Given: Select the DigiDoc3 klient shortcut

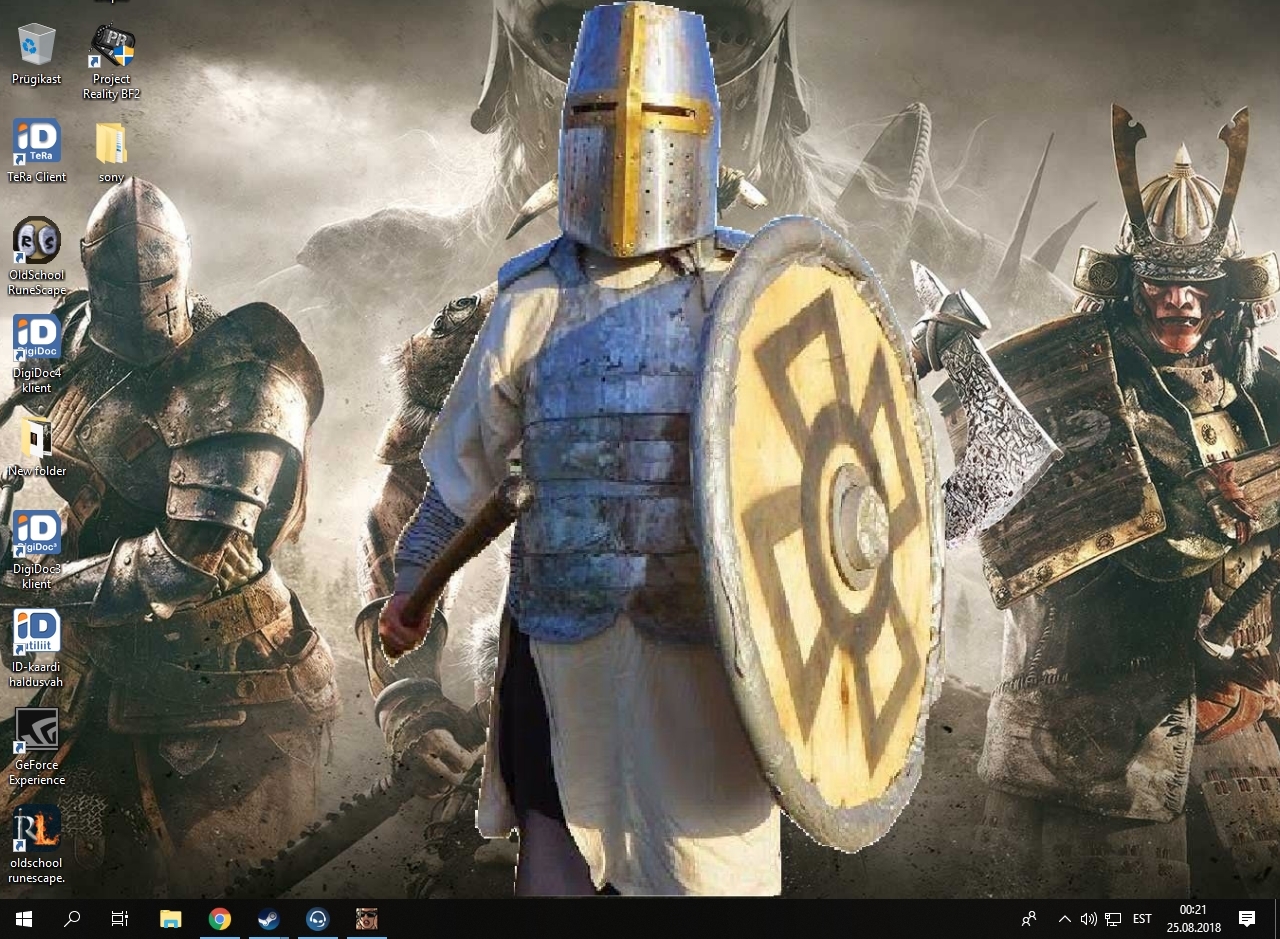Looking at the screenshot, I should 37,551.
